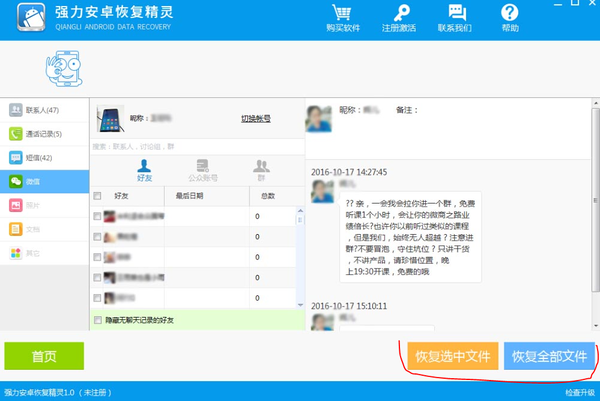Click the hand-and-phone mascot icon
The height and width of the screenshot is (401, 600).
pos(64,69)
